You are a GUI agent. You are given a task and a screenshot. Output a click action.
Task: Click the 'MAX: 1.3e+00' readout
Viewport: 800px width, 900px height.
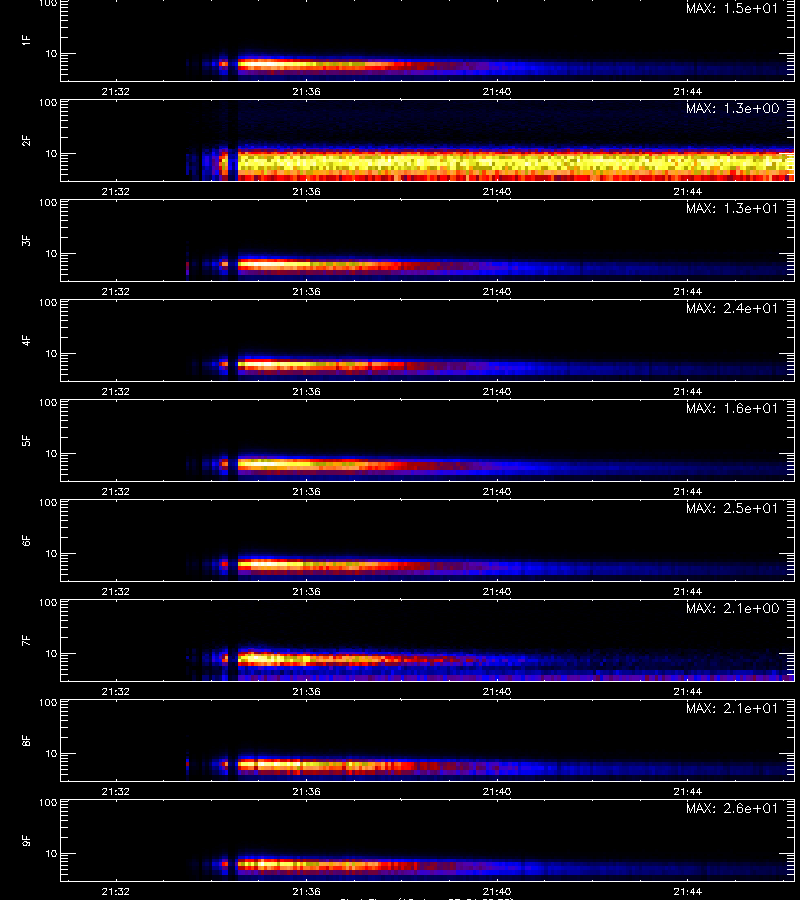pyautogui.click(x=732, y=108)
